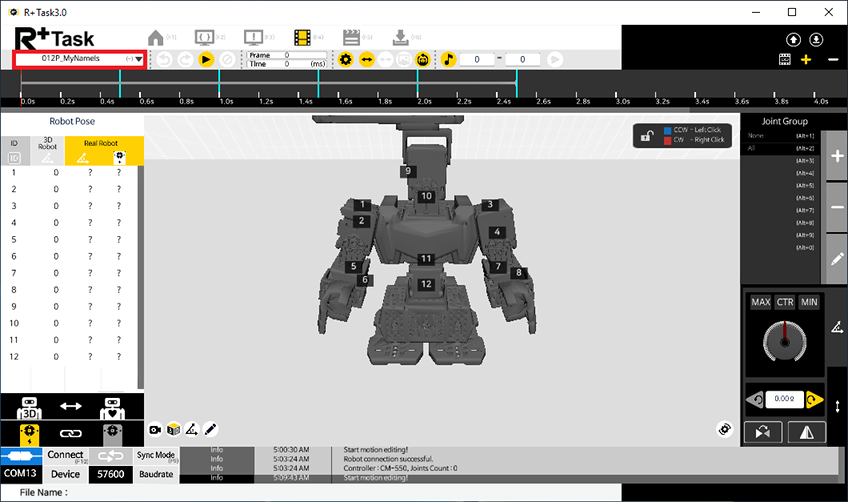Add a joint group with plus icon
Image resolution: width=848 pixels, height=502 pixels.
[837, 157]
